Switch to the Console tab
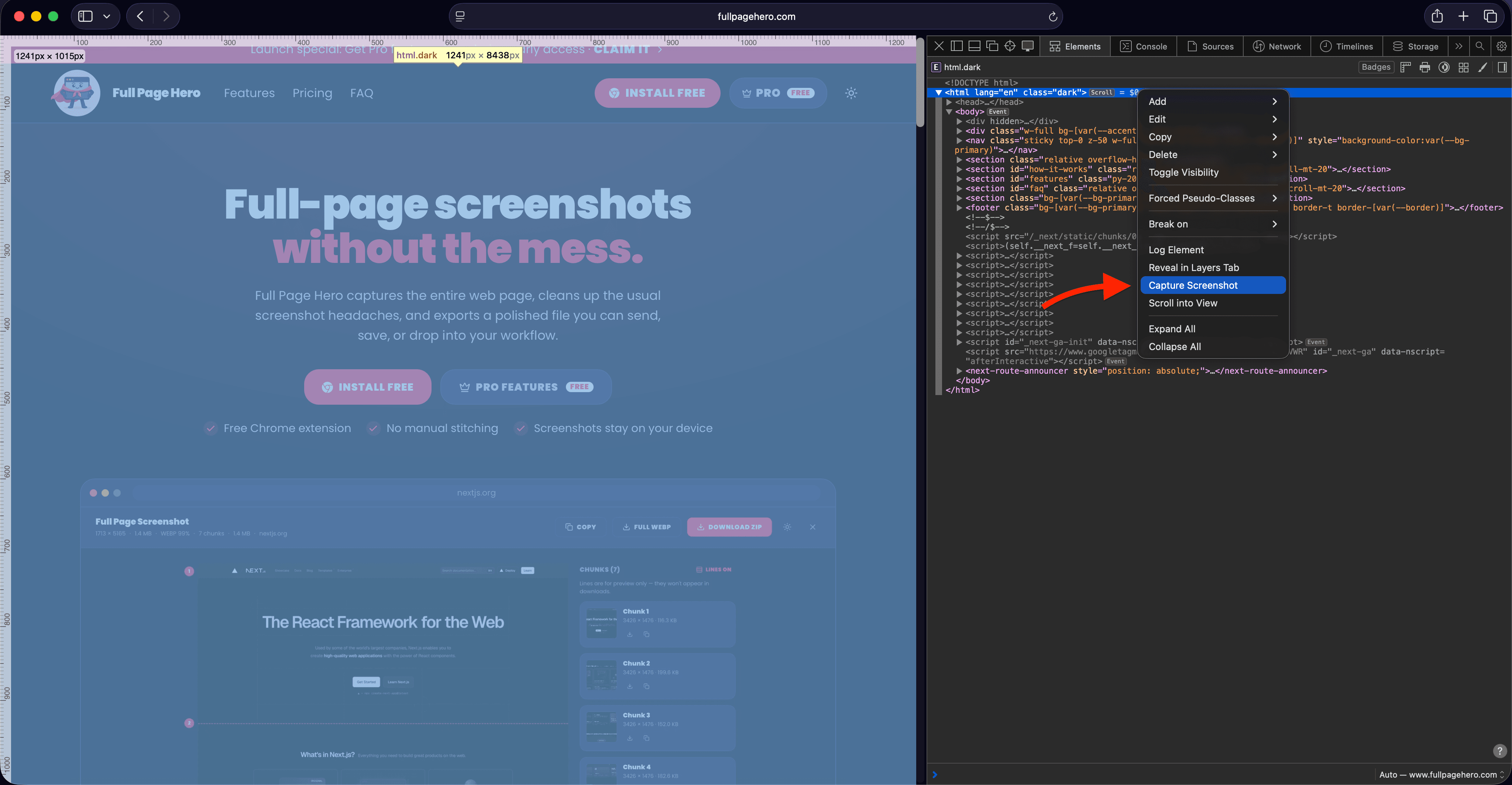The width and height of the screenshot is (1512, 785). [x=1143, y=46]
